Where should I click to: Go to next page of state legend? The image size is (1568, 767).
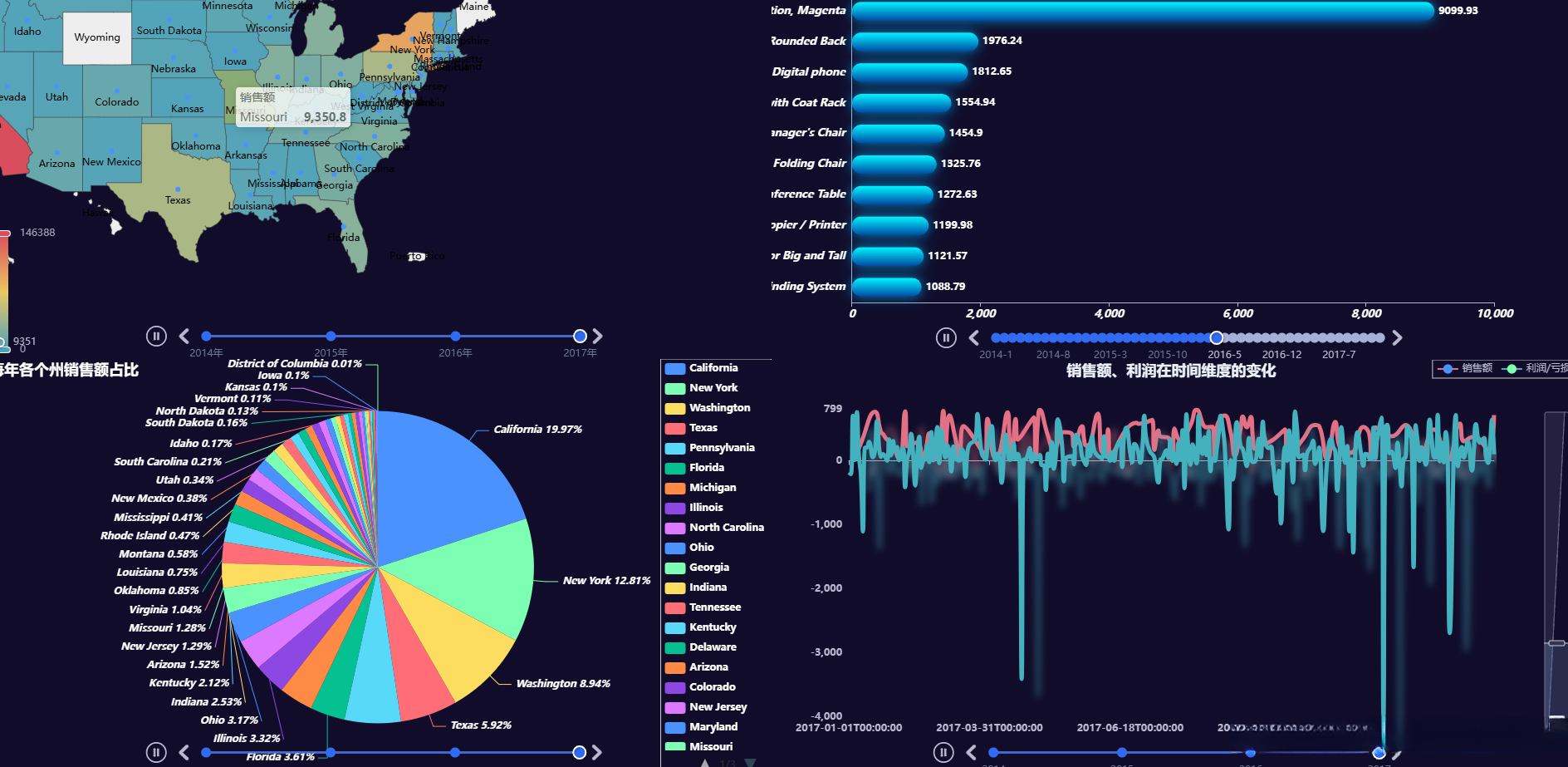point(750,763)
